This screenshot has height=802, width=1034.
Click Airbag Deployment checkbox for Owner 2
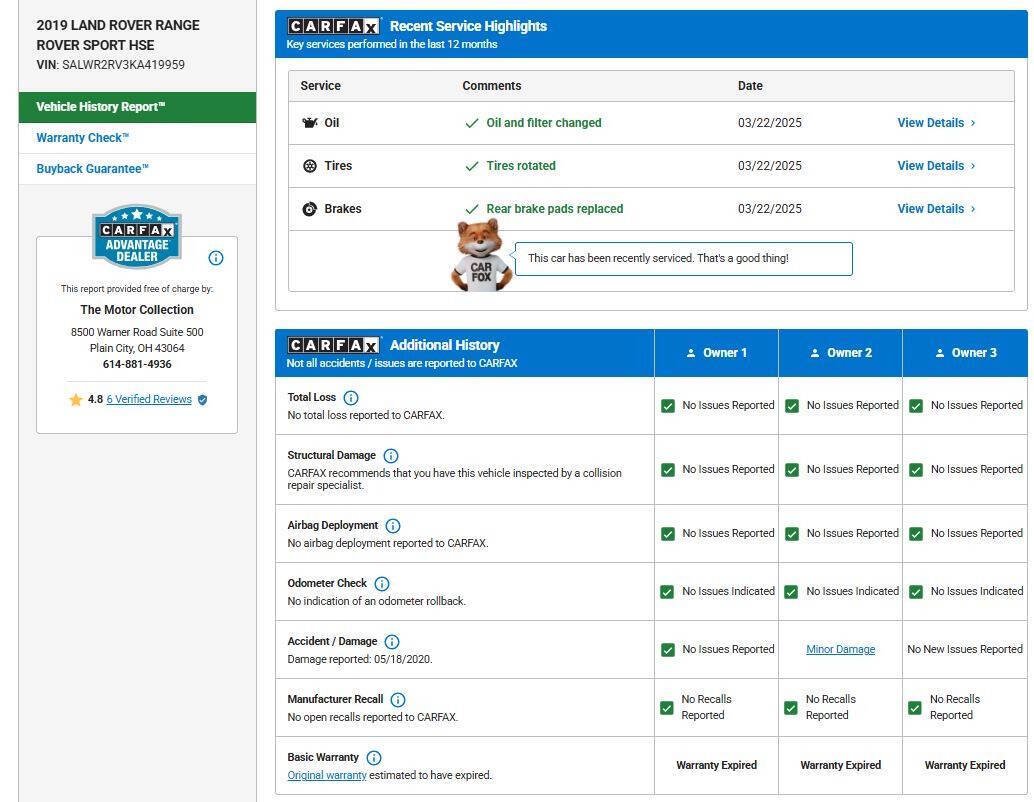coord(792,534)
